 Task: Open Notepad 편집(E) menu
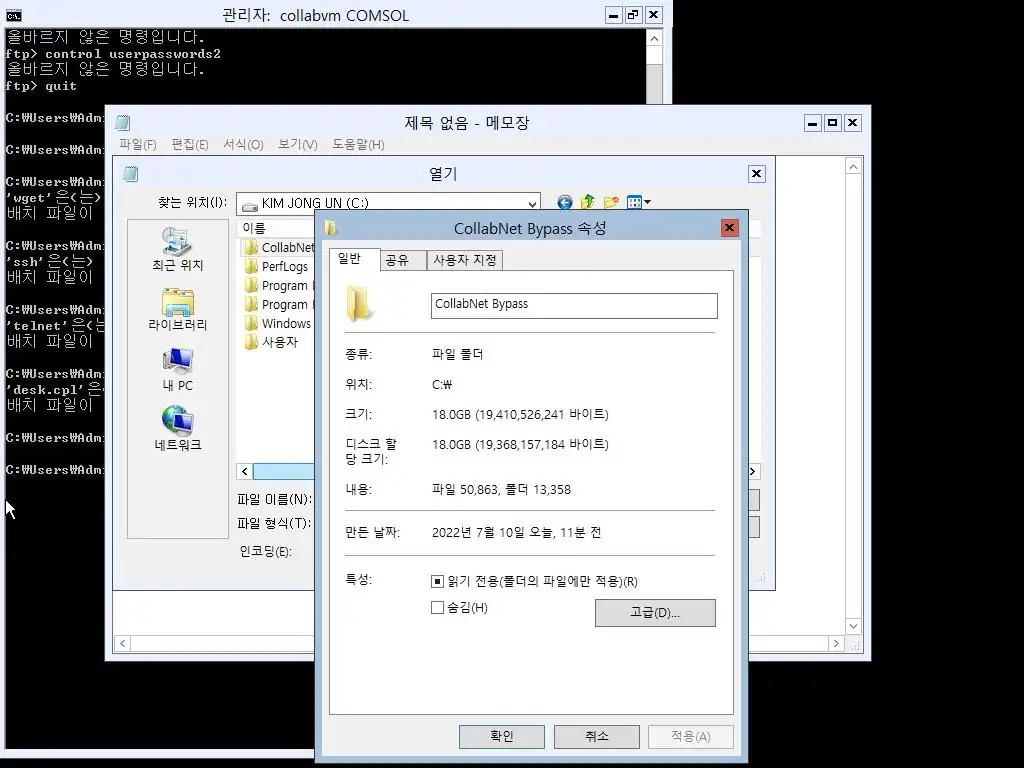(189, 144)
